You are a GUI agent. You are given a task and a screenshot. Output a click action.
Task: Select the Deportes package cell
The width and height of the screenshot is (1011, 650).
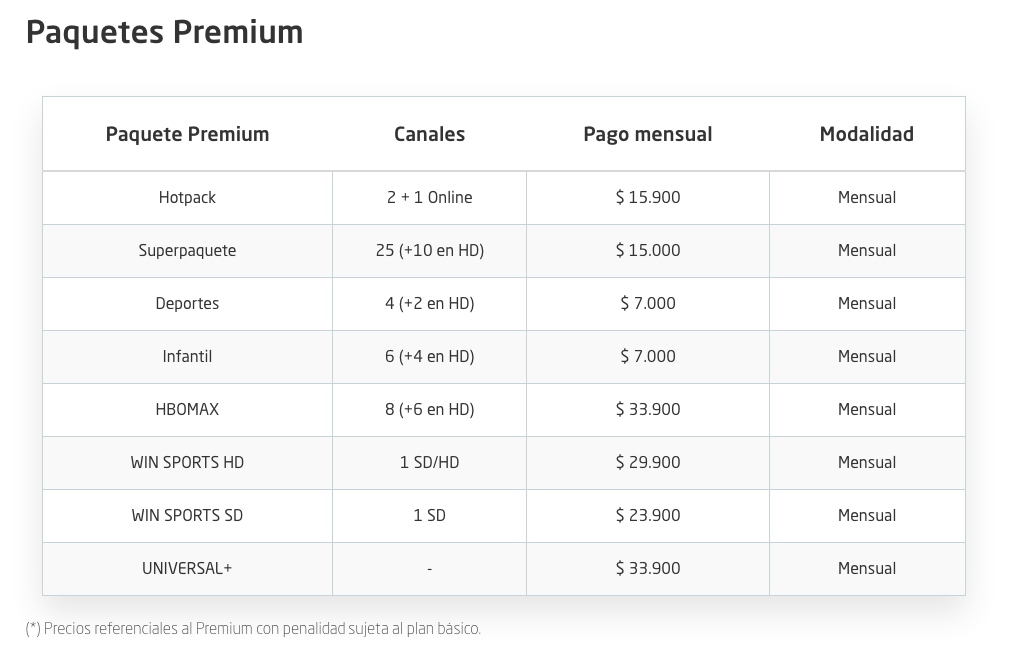[x=187, y=303]
